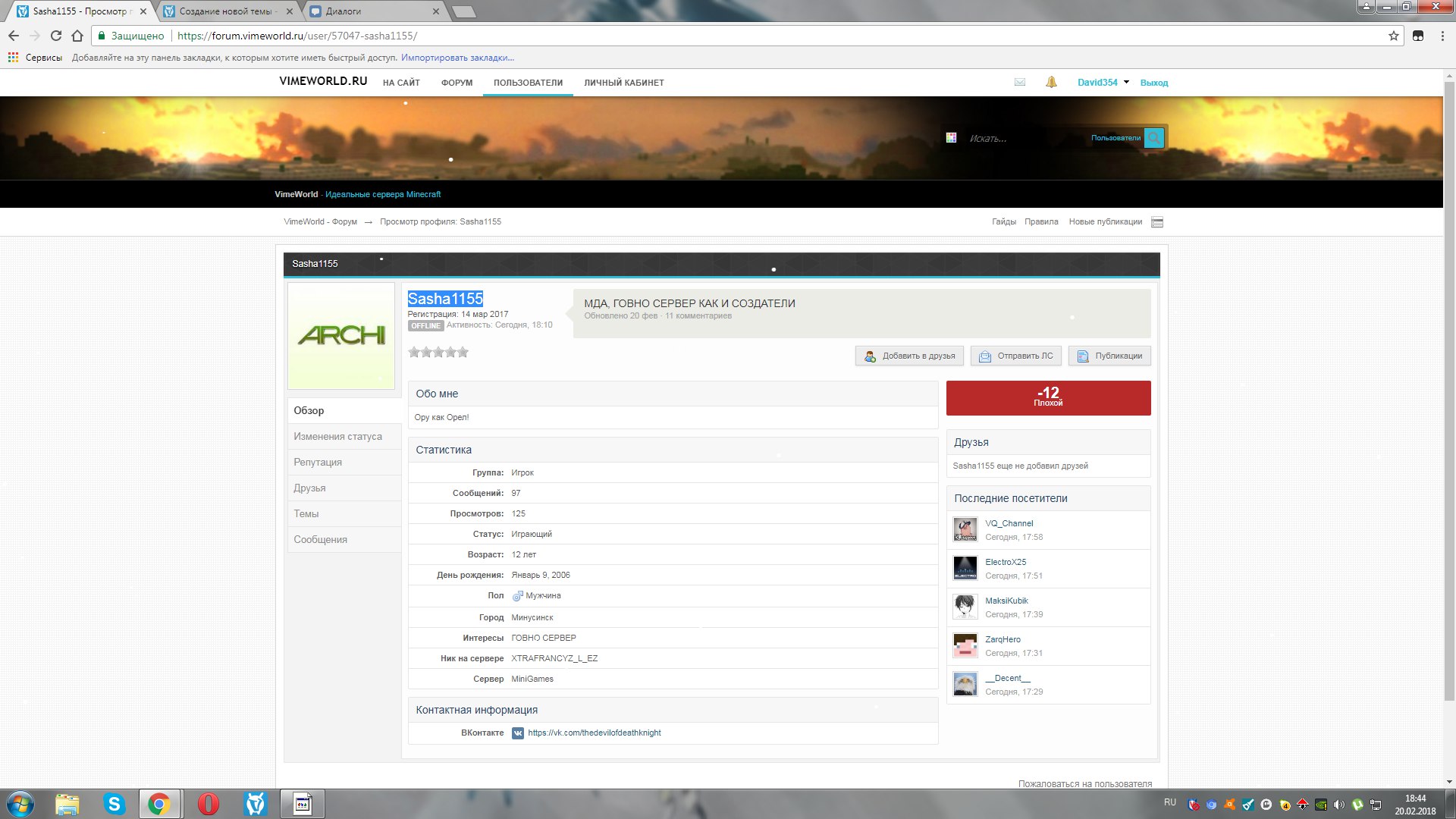Click MaksiKubik visitor avatar
The width and height of the screenshot is (1456, 819).
point(965,607)
